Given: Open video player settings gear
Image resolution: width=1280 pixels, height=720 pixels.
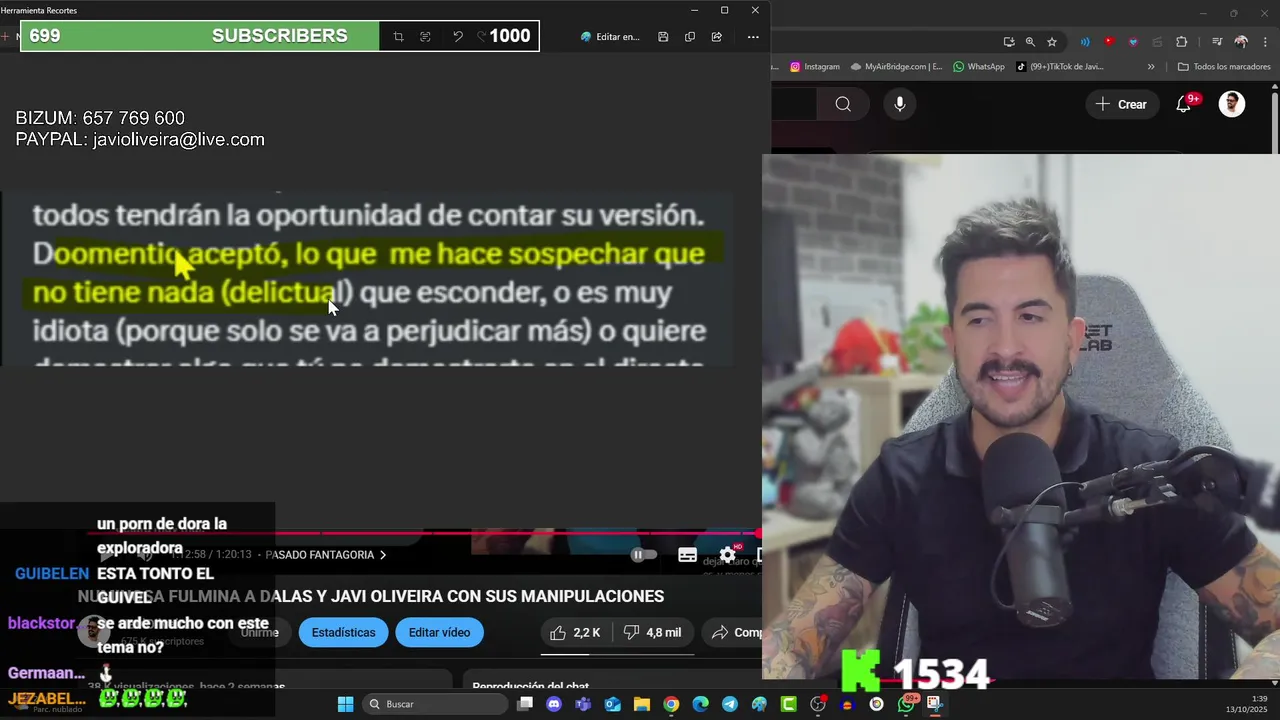Looking at the screenshot, I should [x=728, y=555].
